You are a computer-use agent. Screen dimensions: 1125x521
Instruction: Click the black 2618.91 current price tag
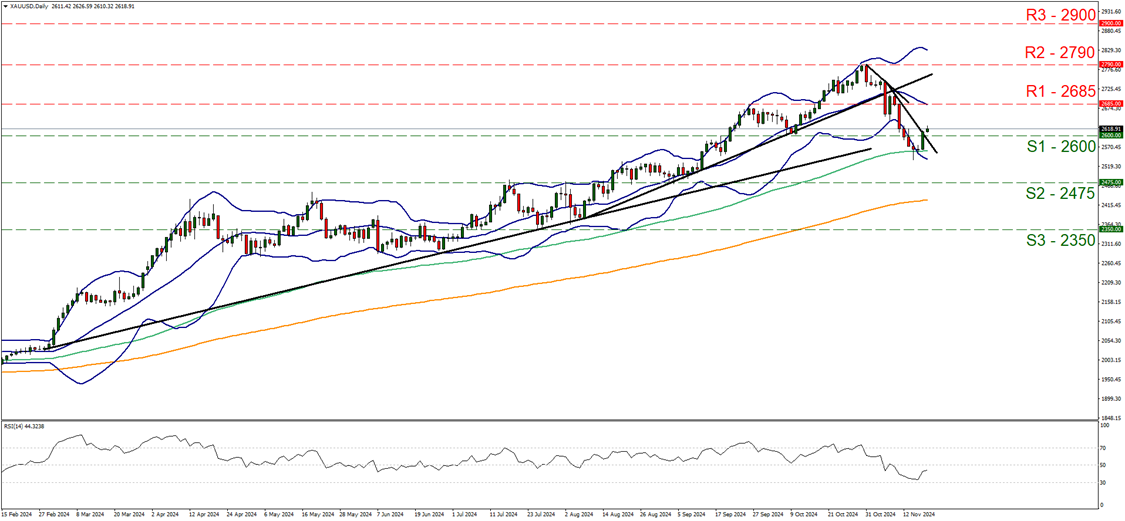pos(1110,128)
